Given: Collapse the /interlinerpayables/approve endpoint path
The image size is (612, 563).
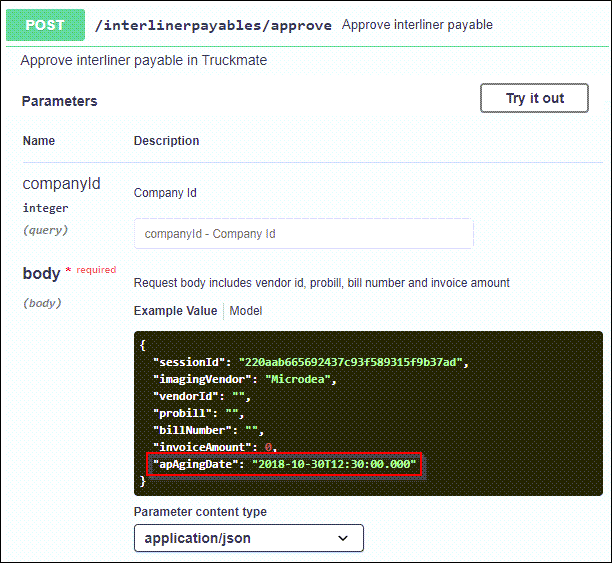Looking at the screenshot, I should (x=213, y=25).
